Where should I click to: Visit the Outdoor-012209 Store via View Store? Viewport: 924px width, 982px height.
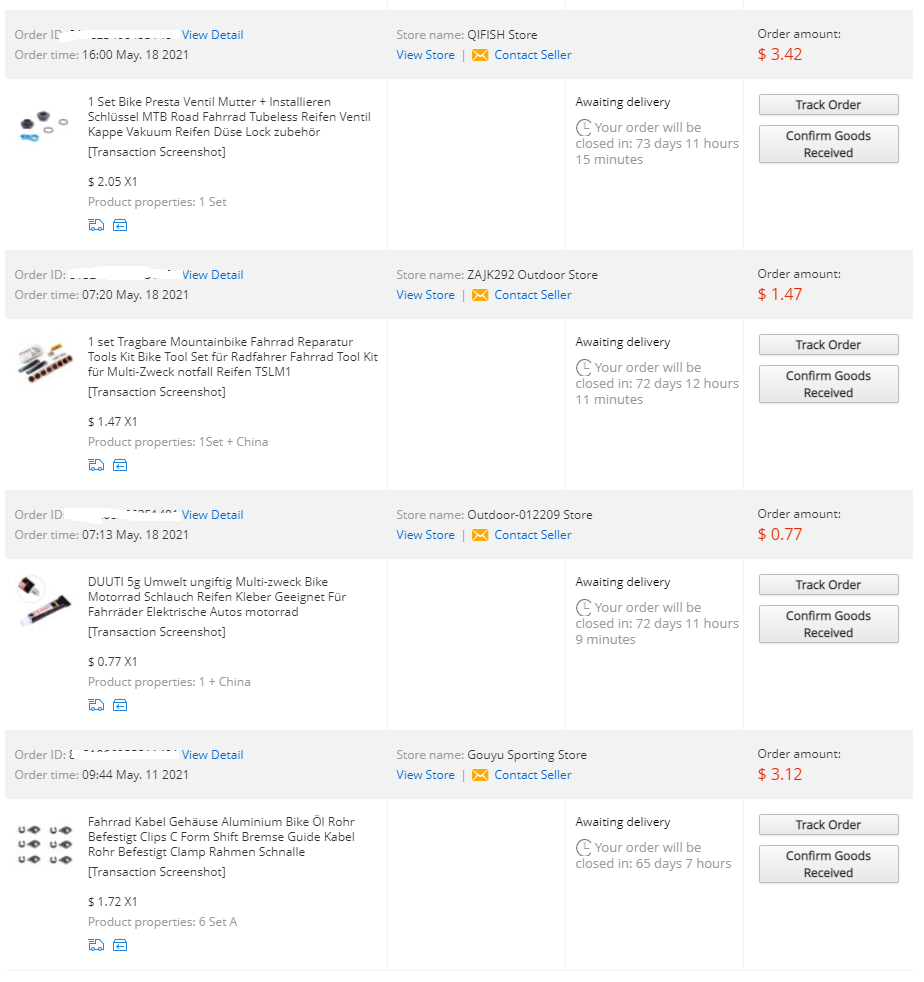point(425,535)
